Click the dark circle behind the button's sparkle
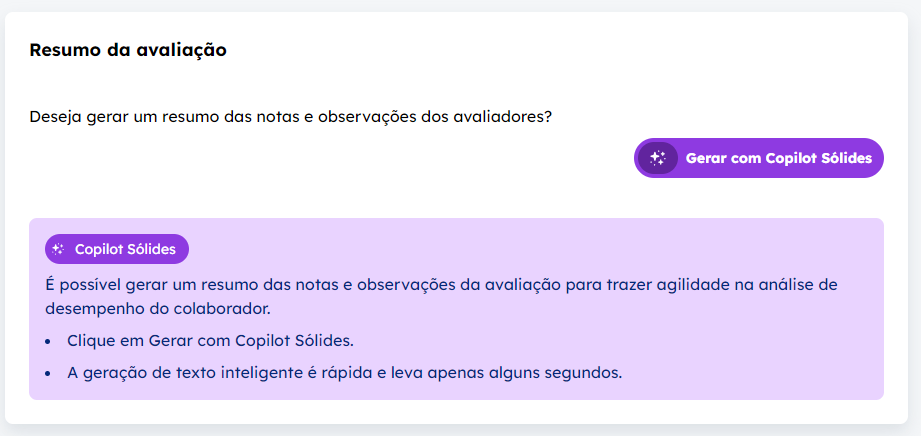921x436 pixels. [658, 158]
